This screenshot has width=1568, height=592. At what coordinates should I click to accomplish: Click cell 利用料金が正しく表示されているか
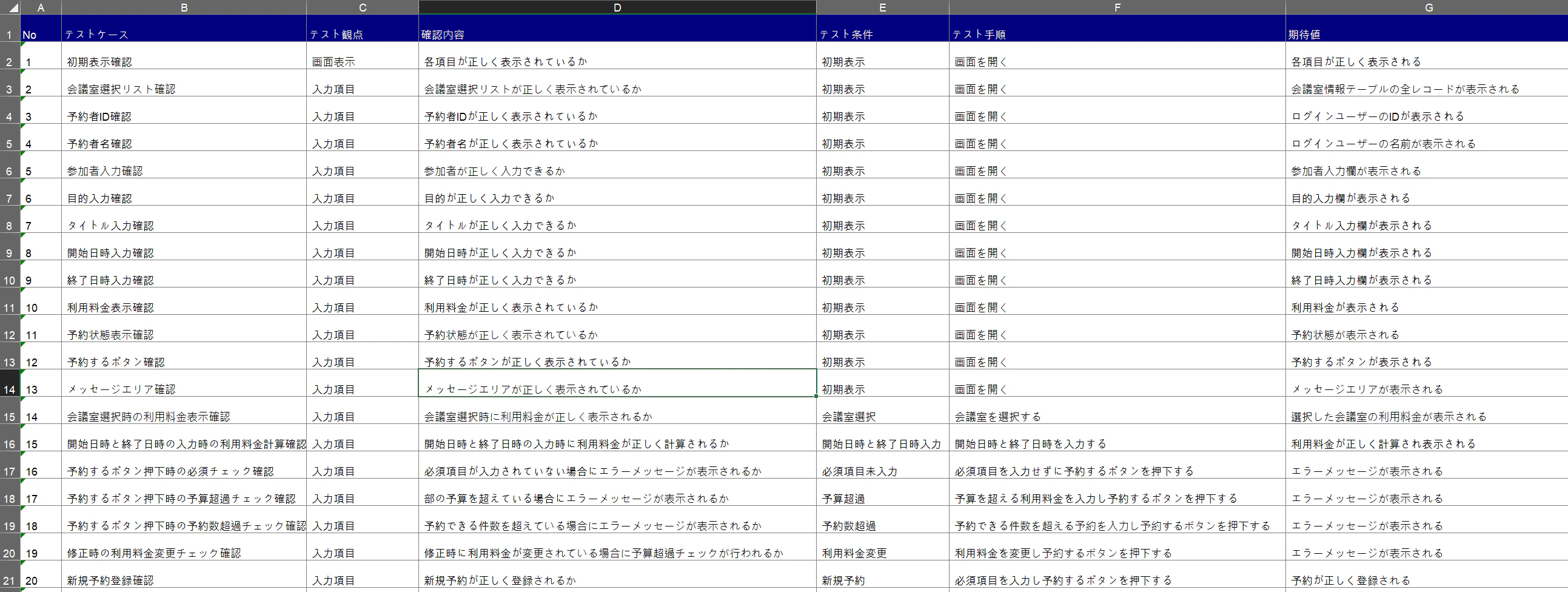[617, 301]
